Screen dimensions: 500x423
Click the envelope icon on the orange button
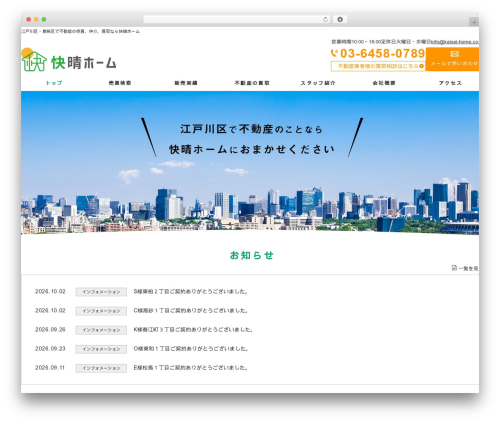[x=454, y=54]
